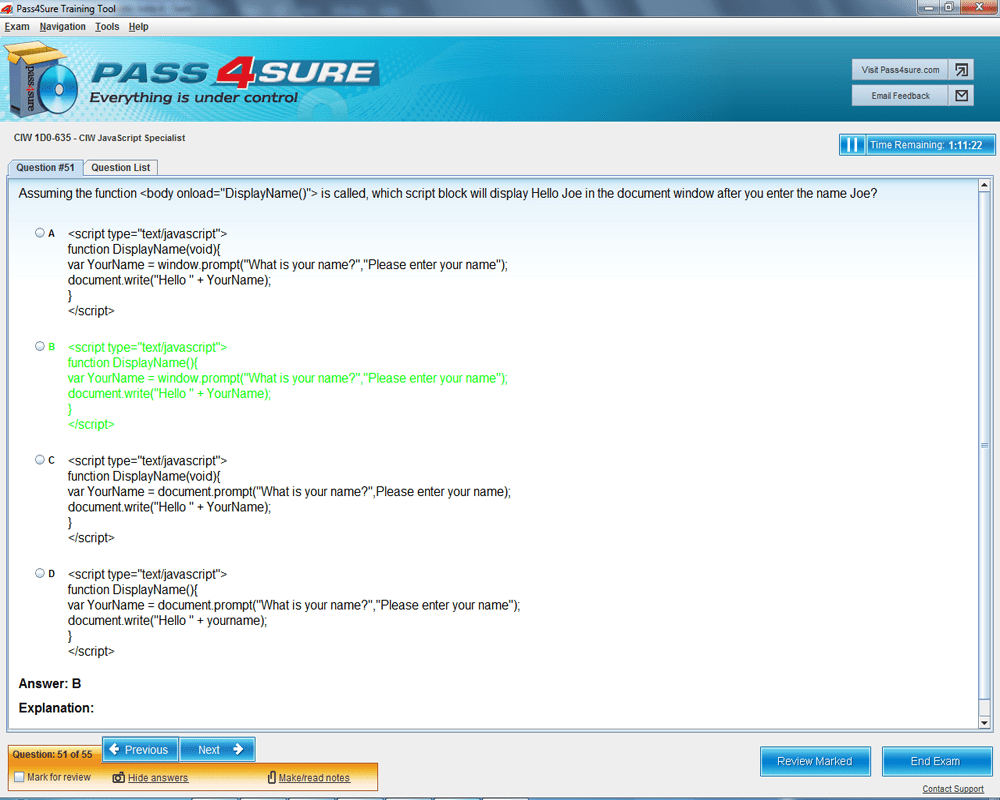Click the 'Answer: B' text

pos(50,683)
